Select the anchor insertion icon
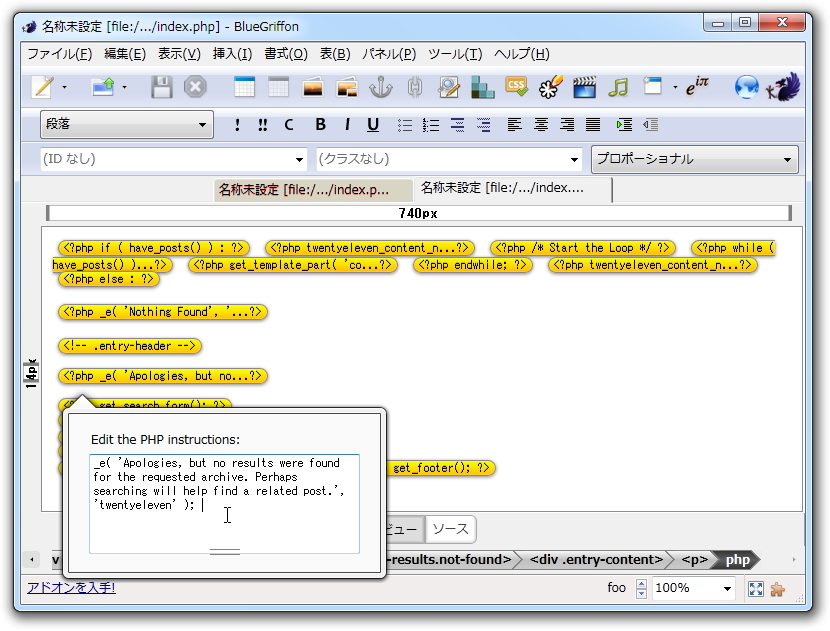Screen dimensions: 830x631 point(380,88)
